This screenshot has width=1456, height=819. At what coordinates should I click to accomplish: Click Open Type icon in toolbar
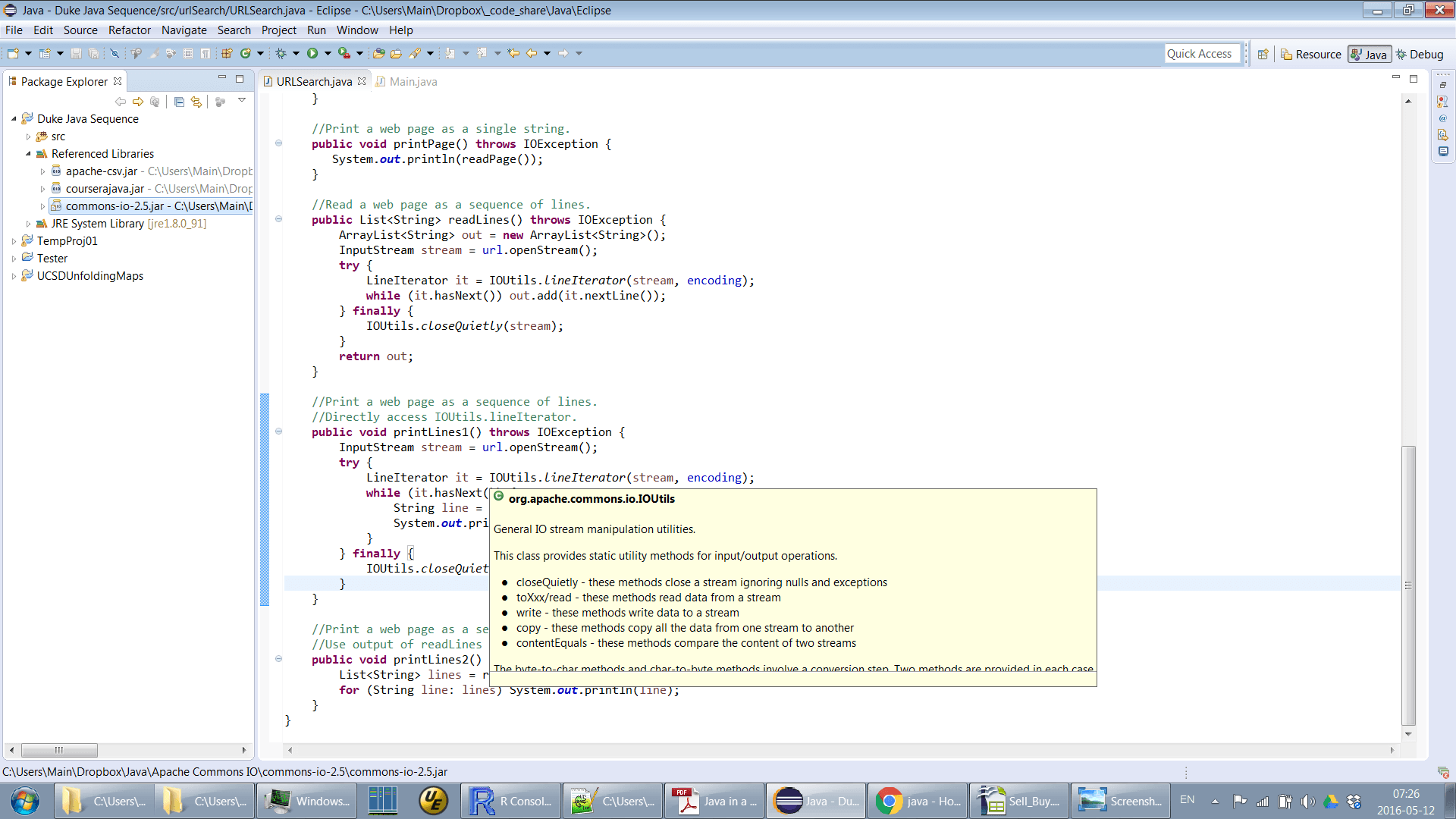click(378, 53)
